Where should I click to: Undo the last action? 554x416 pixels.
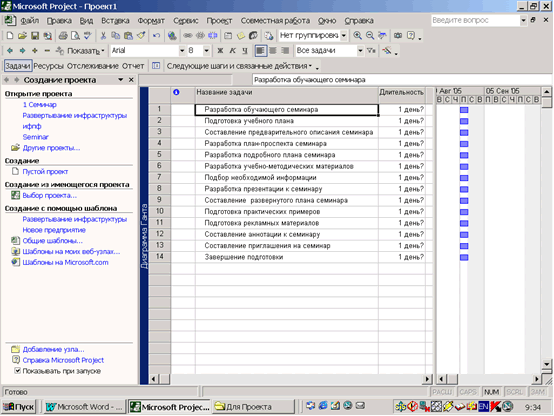pos(156,35)
